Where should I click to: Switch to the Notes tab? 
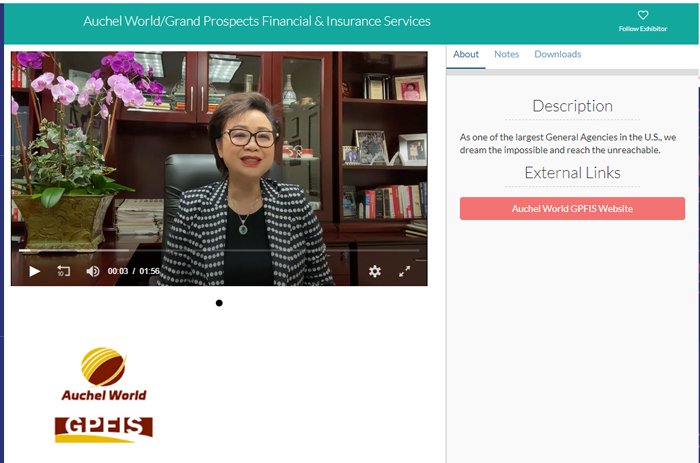coord(506,54)
